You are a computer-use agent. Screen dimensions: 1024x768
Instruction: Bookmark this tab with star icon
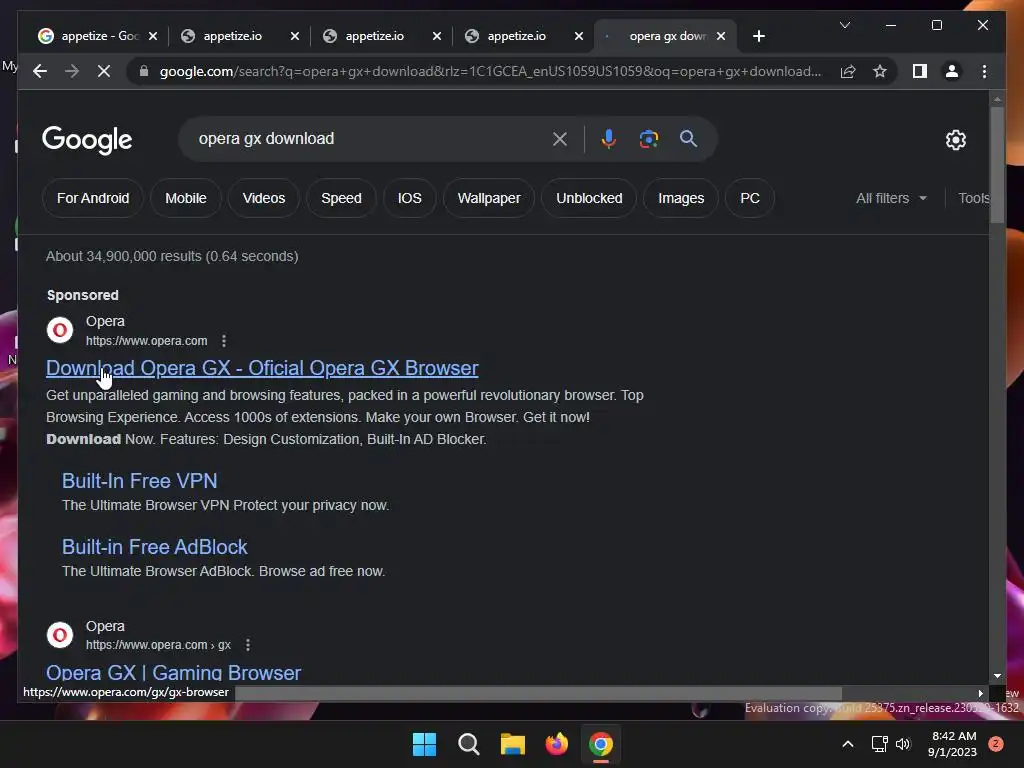[880, 71]
